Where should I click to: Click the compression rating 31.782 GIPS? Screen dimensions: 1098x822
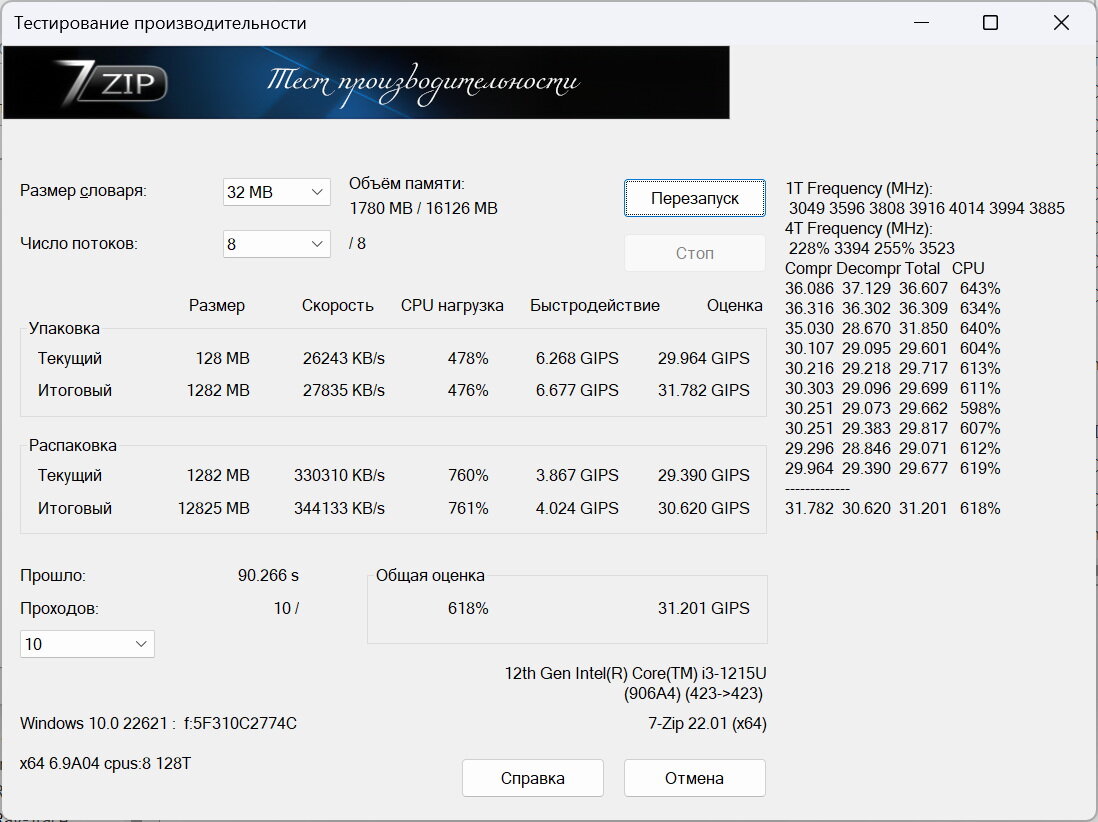[704, 391]
